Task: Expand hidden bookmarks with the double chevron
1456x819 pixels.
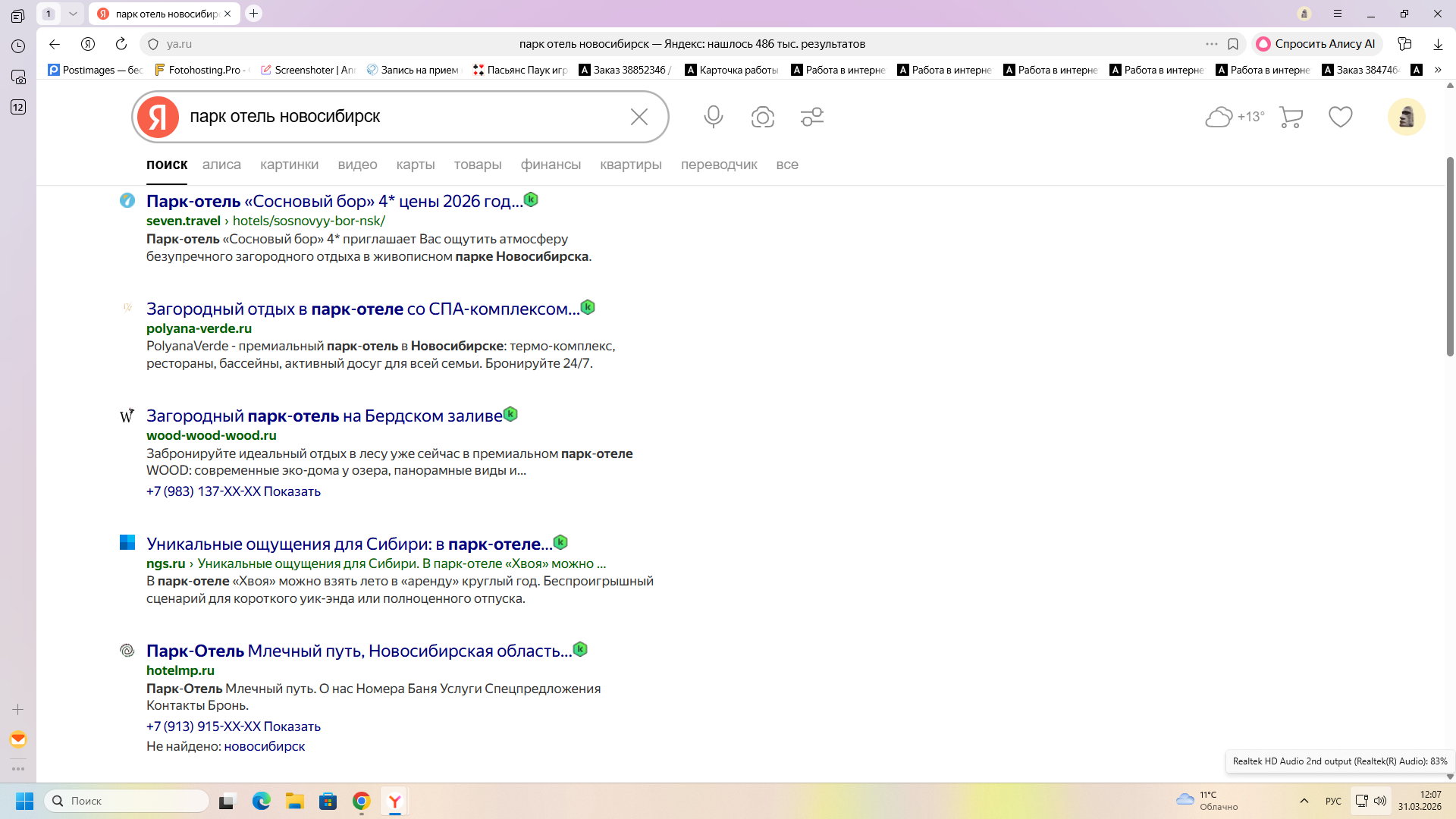Action: (x=1438, y=70)
